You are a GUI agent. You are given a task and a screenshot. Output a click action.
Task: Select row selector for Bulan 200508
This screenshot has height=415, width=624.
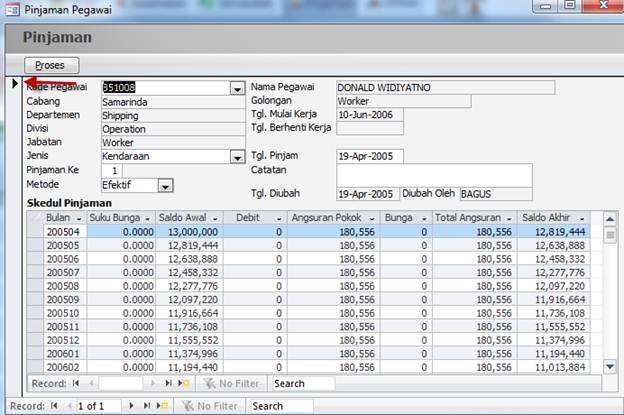coord(35,286)
